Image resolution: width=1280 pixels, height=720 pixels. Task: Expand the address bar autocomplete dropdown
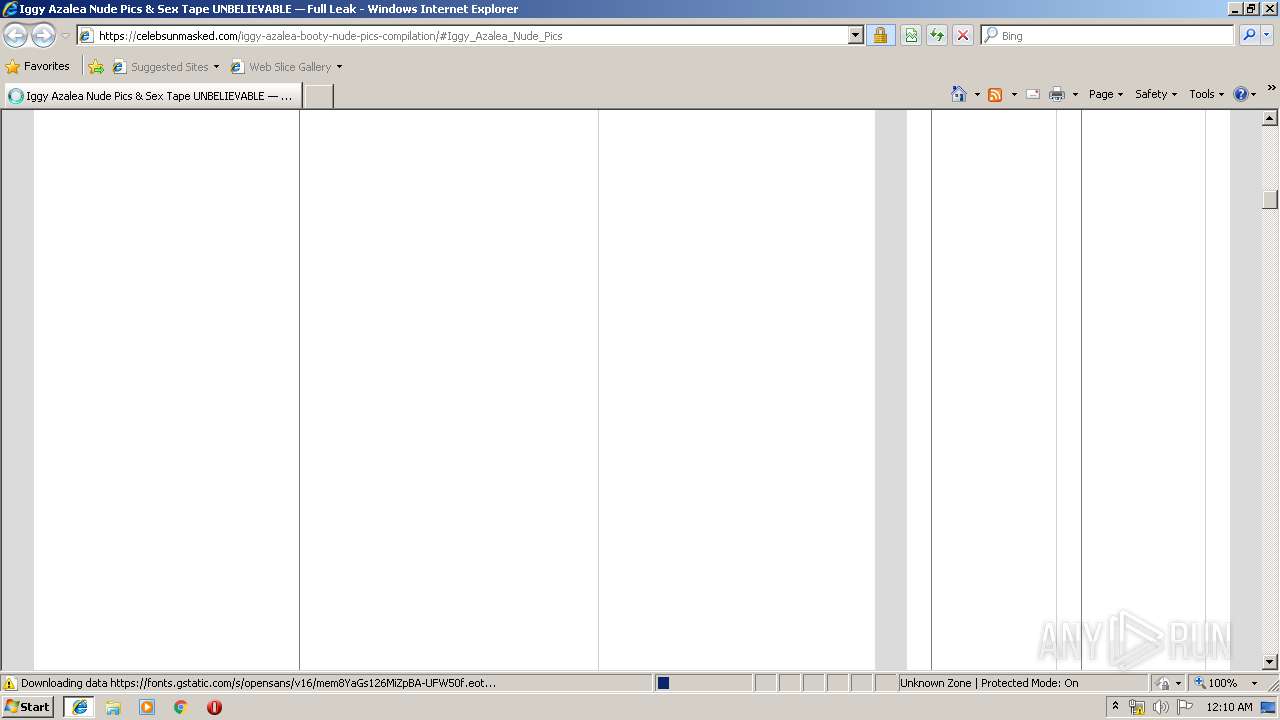856,36
